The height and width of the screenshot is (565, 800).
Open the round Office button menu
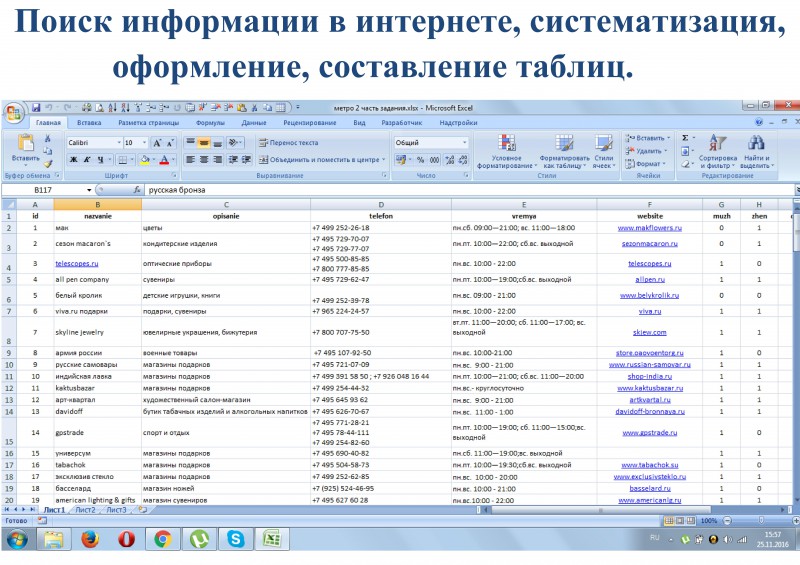pos(13,113)
